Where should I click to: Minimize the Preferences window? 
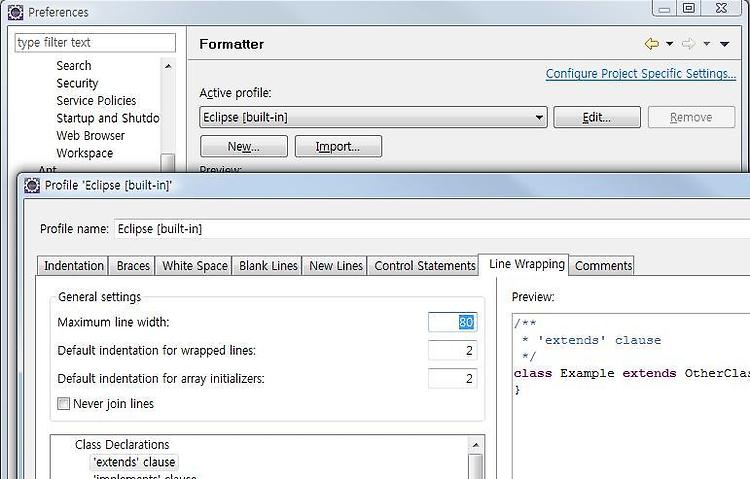(x=664, y=9)
